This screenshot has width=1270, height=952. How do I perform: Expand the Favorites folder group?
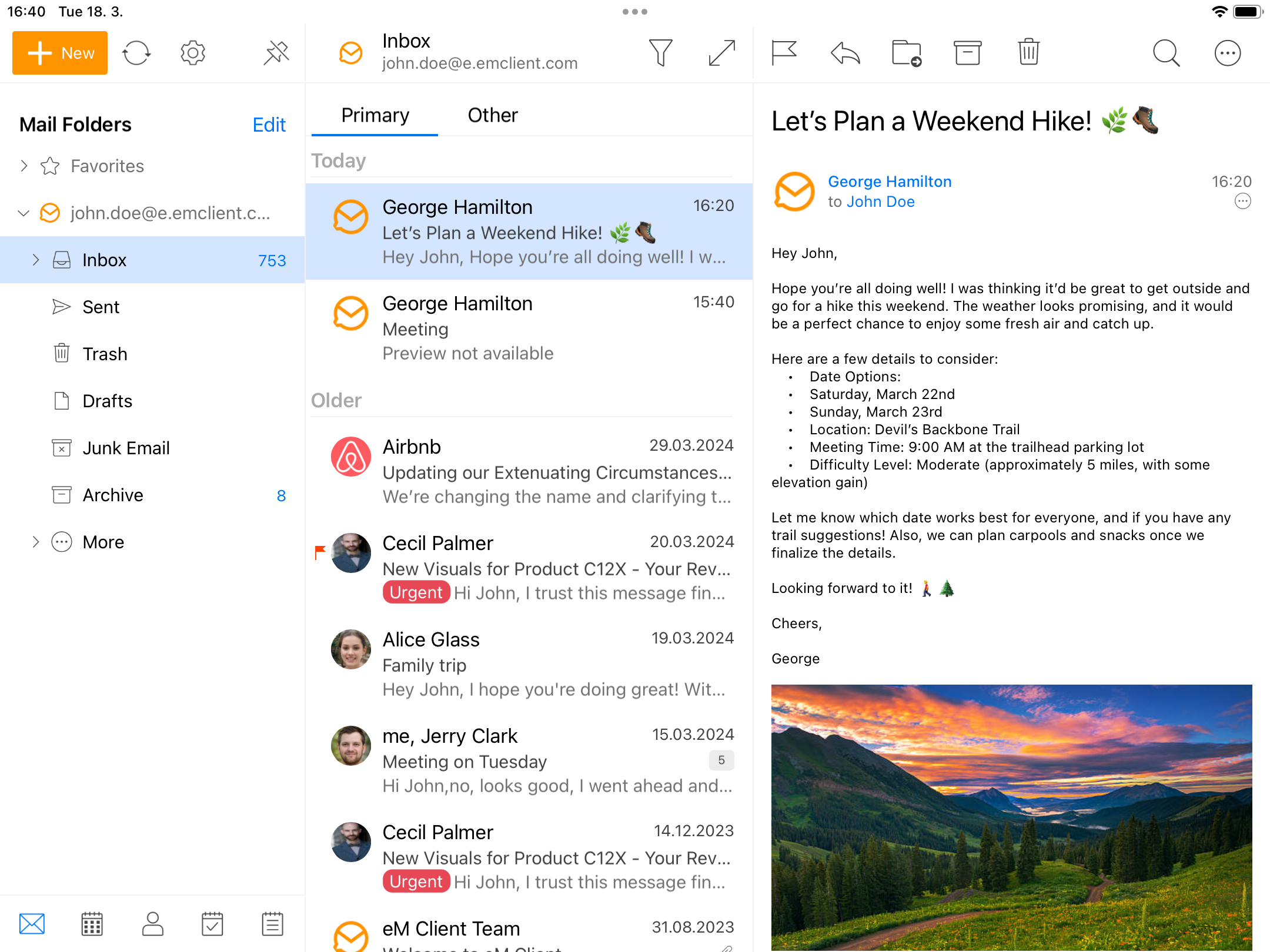pyautogui.click(x=24, y=166)
